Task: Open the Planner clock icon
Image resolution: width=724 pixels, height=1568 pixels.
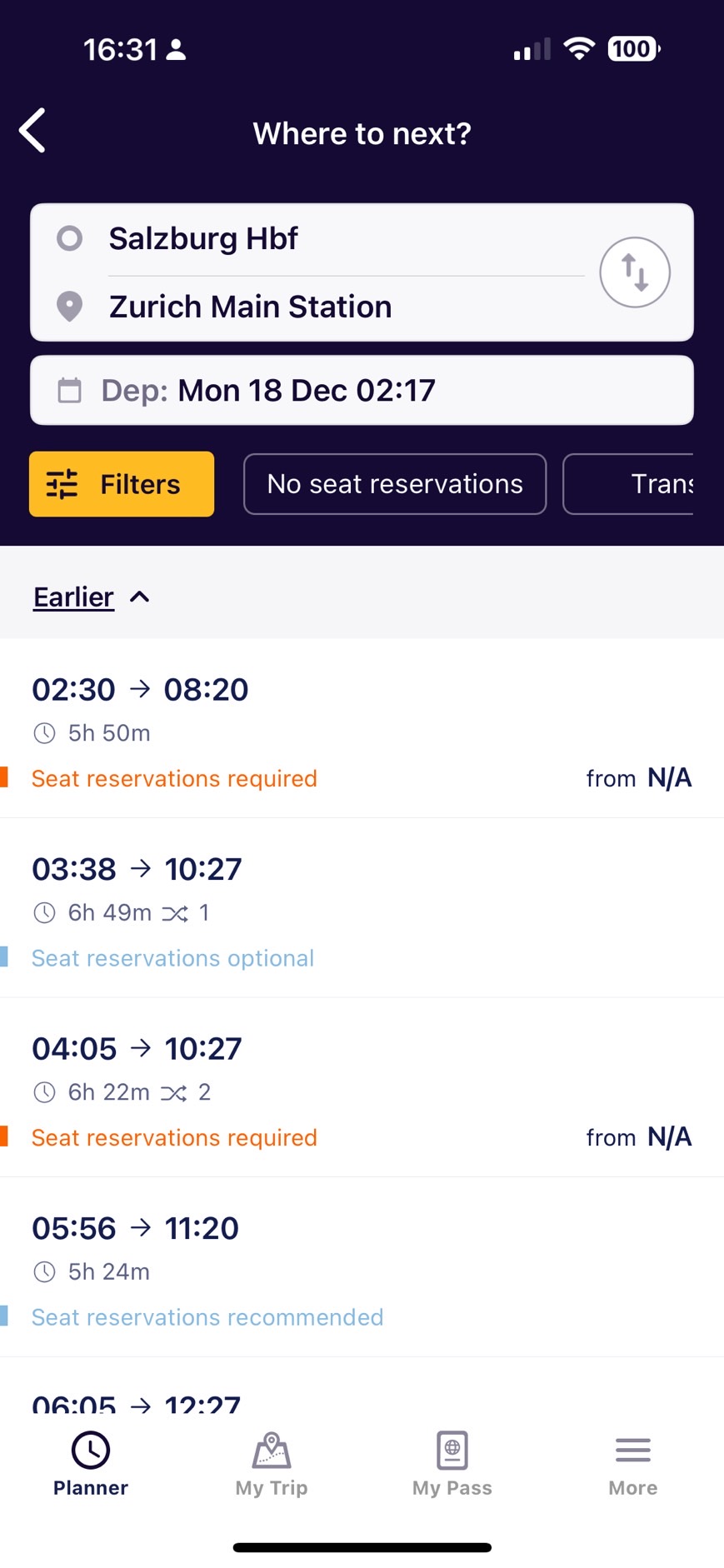Action: pos(91,1451)
